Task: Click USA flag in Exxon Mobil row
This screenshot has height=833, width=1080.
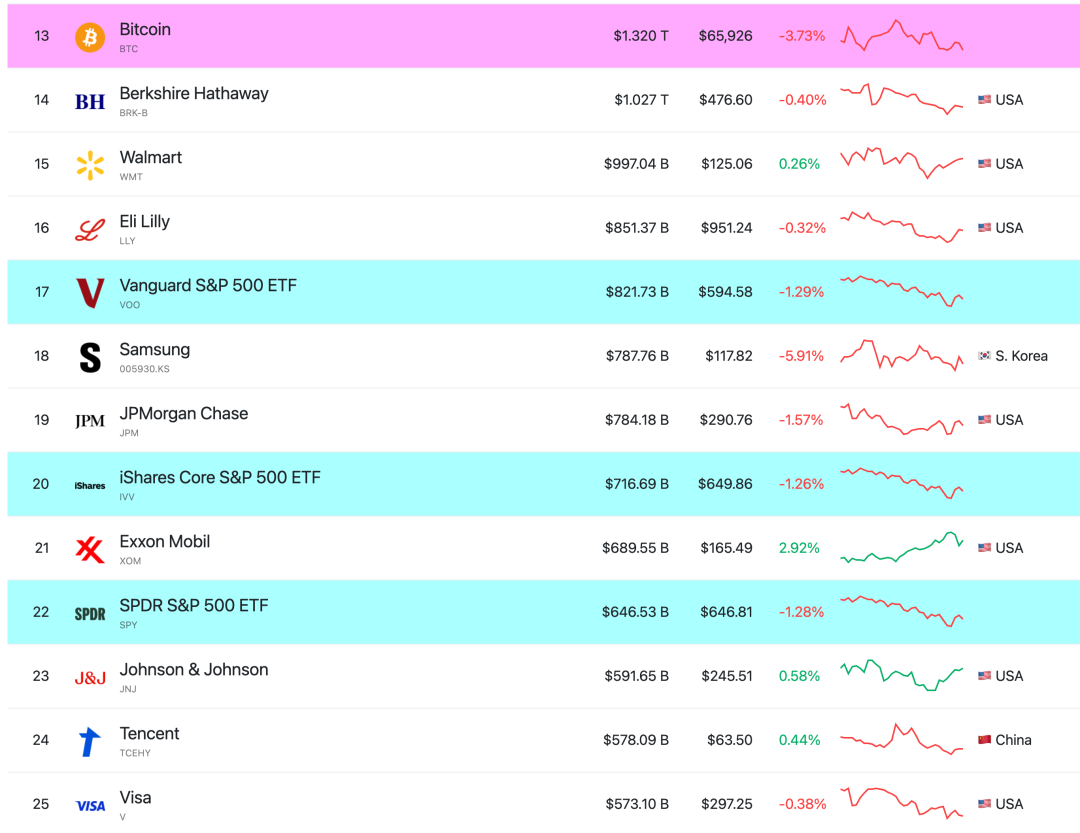Action: click(984, 548)
